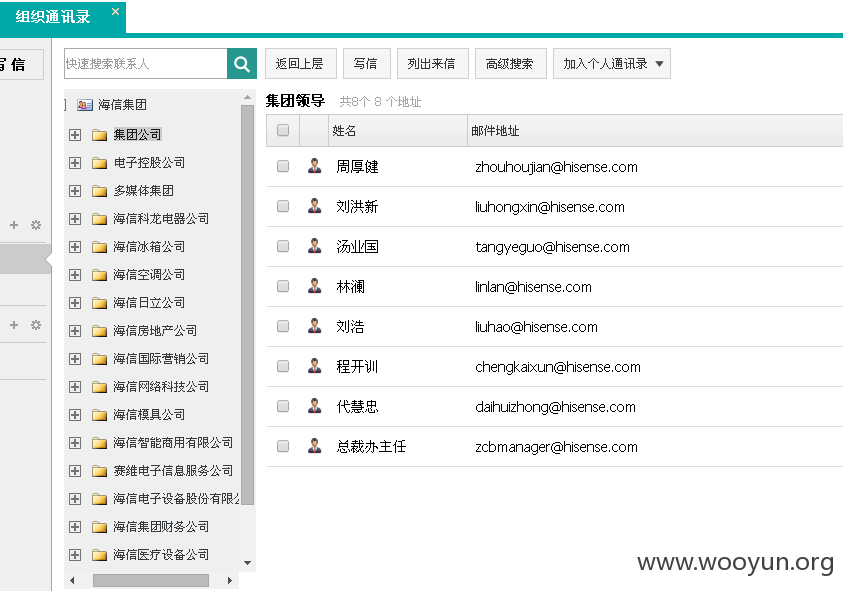
Task: Click the 高级搜索 button
Action: (x=509, y=64)
